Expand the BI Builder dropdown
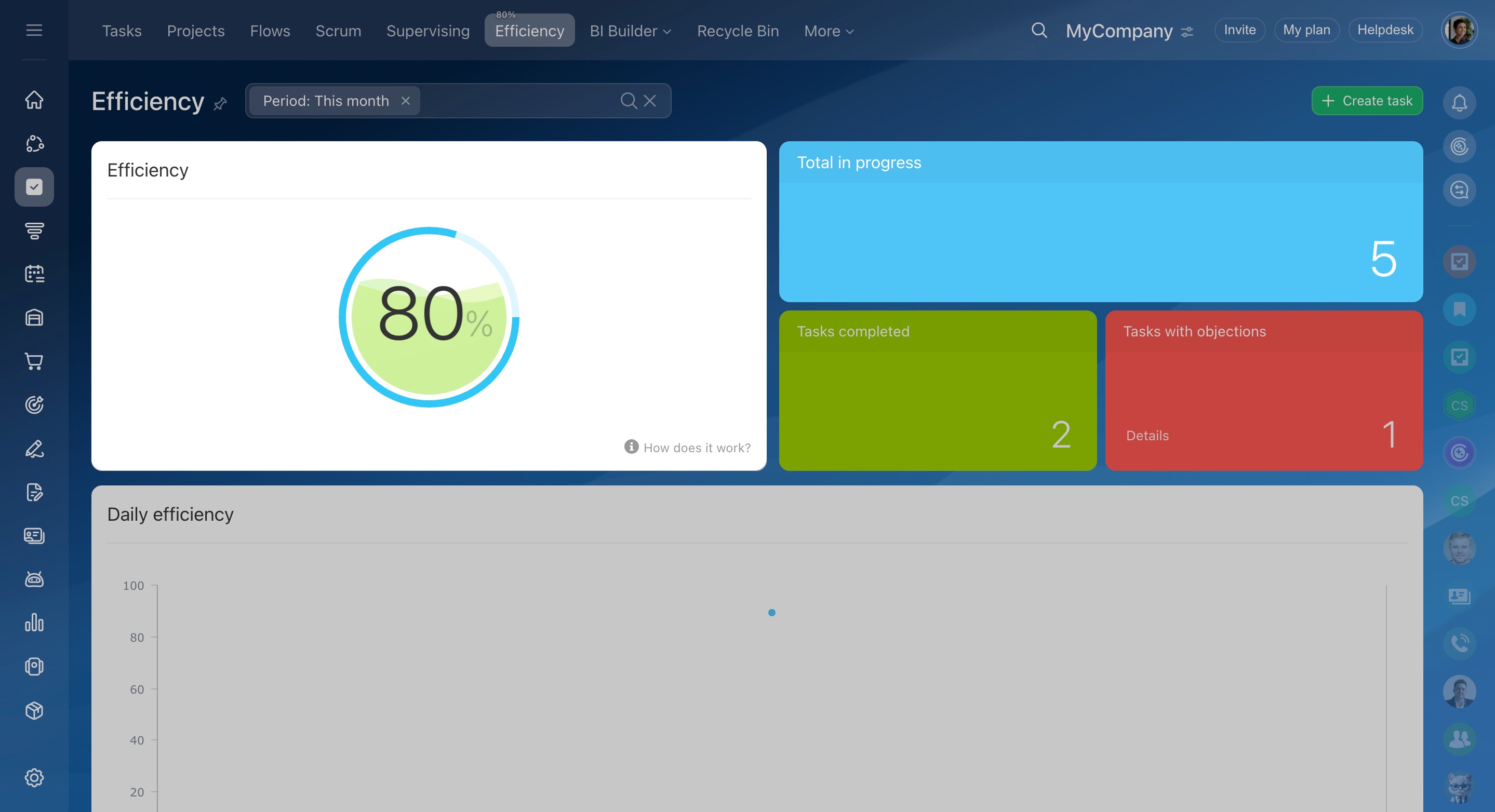This screenshot has height=812, width=1495. coord(630,31)
